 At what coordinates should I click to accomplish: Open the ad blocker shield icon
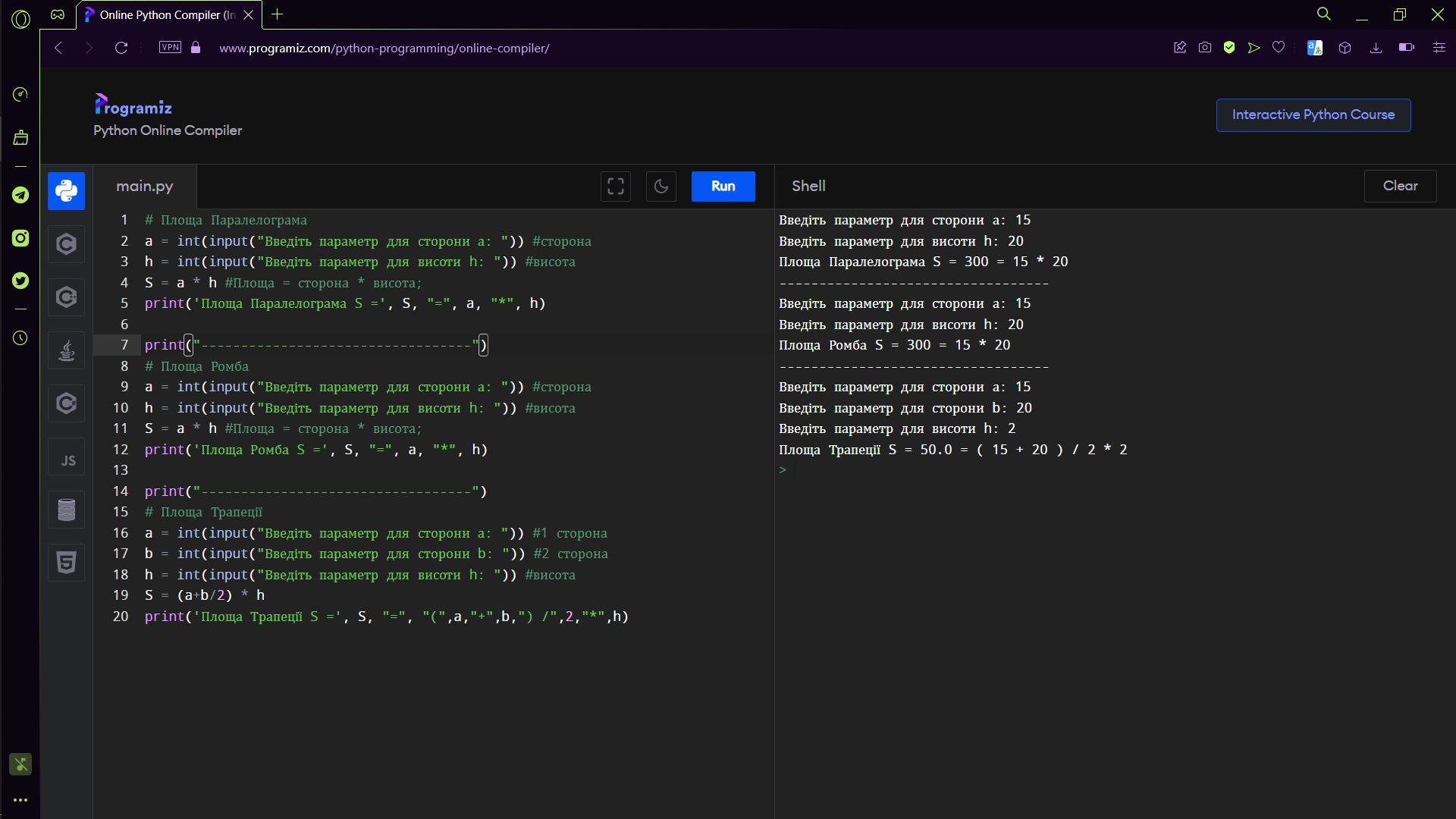[1229, 48]
